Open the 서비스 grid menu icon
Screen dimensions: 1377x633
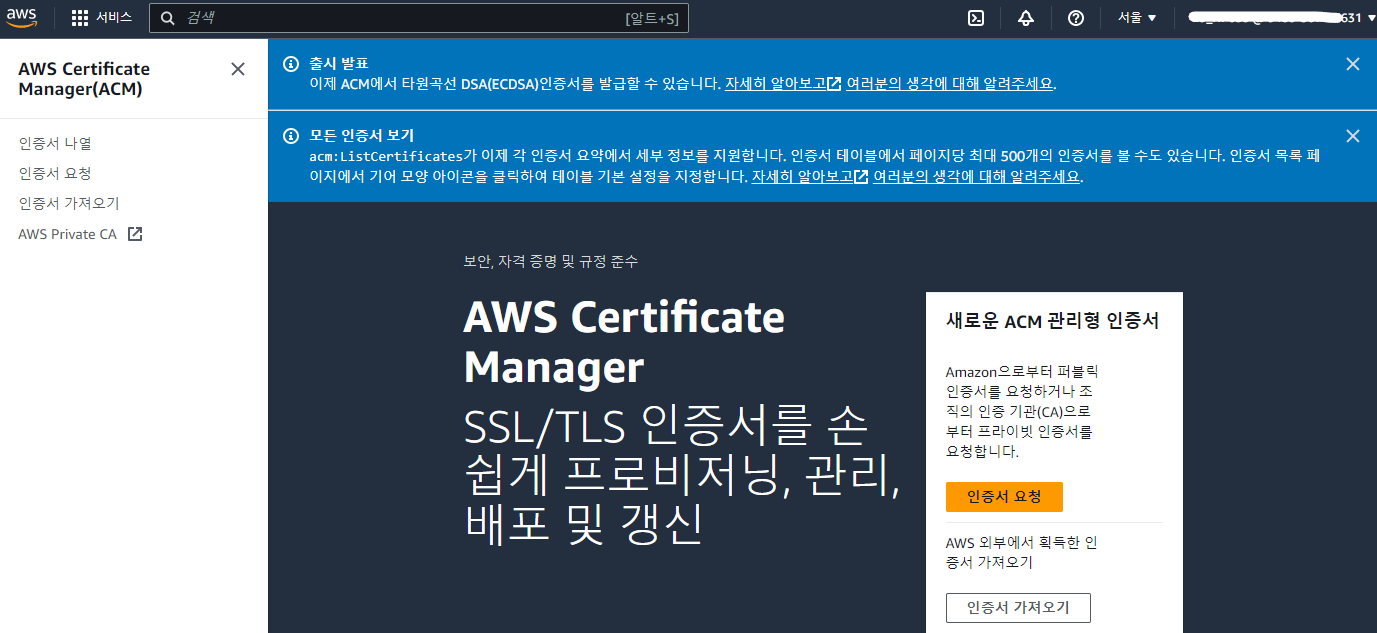[80, 18]
